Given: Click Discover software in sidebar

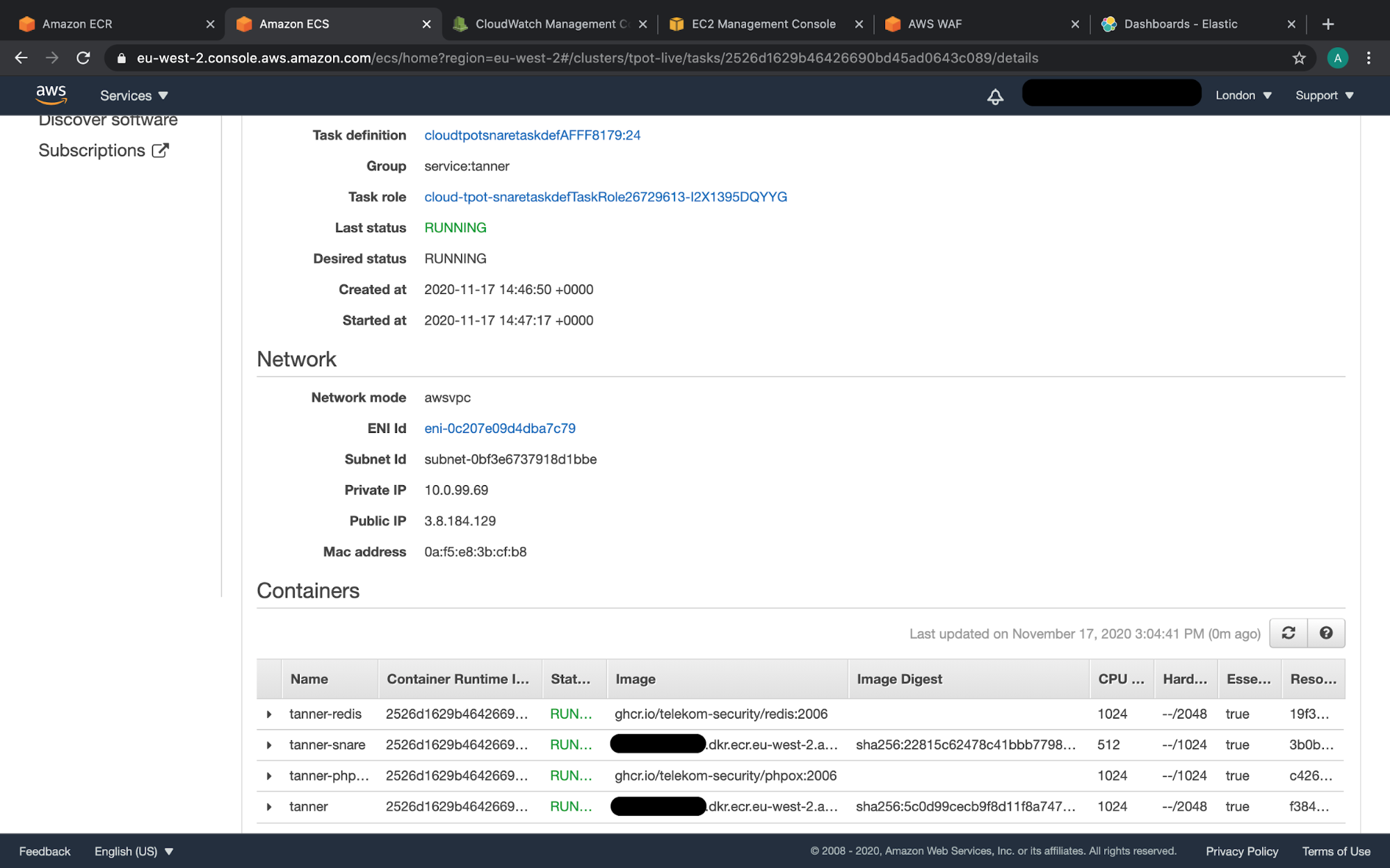Looking at the screenshot, I should click(x=108, y=121).
